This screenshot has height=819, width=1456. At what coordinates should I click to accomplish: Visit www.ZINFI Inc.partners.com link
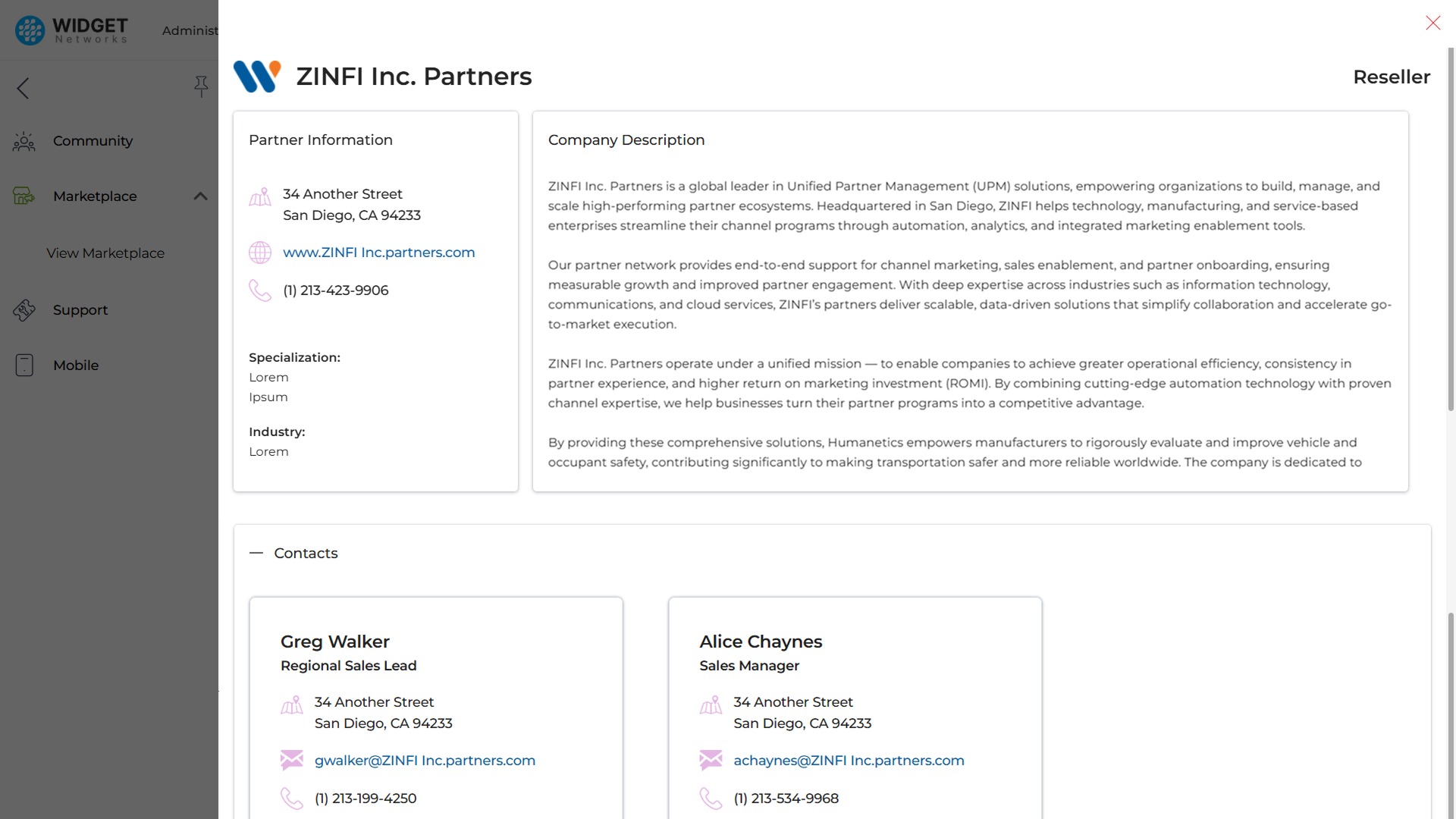click(378, 252)
